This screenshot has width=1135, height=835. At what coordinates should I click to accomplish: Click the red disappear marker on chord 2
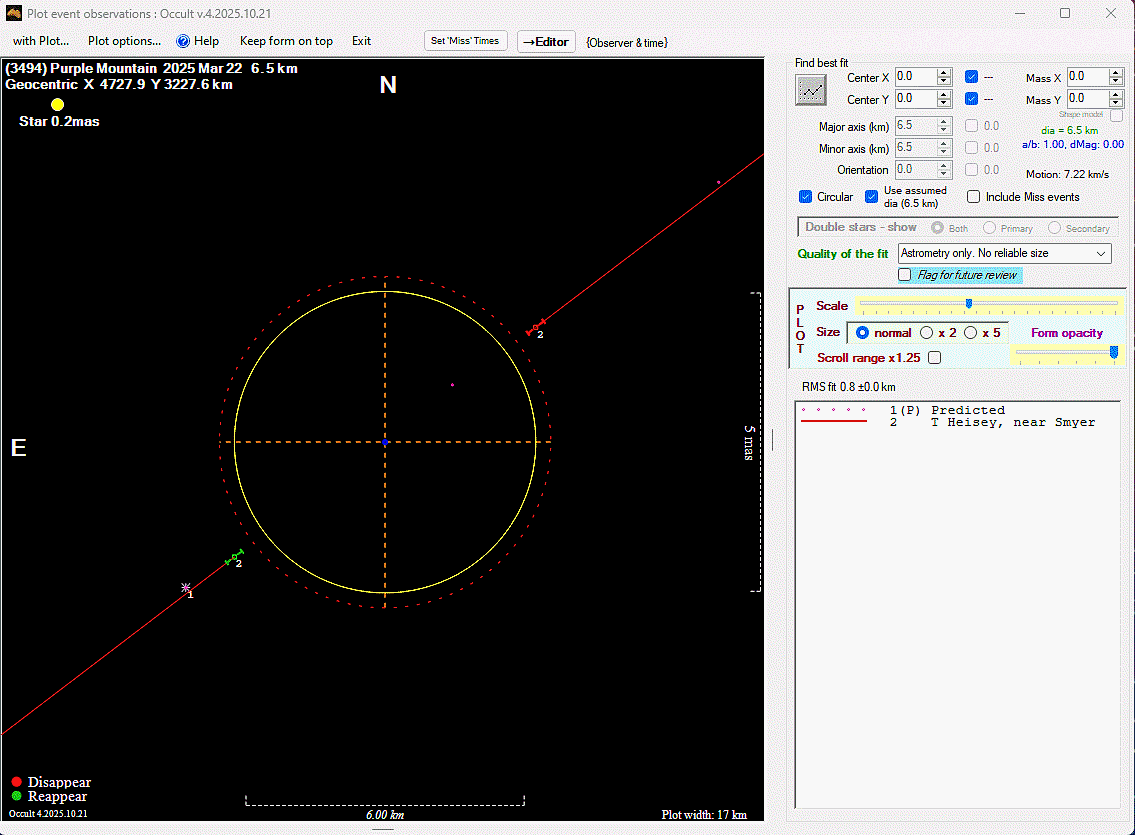pyautogui.click(x=536, y=327)
